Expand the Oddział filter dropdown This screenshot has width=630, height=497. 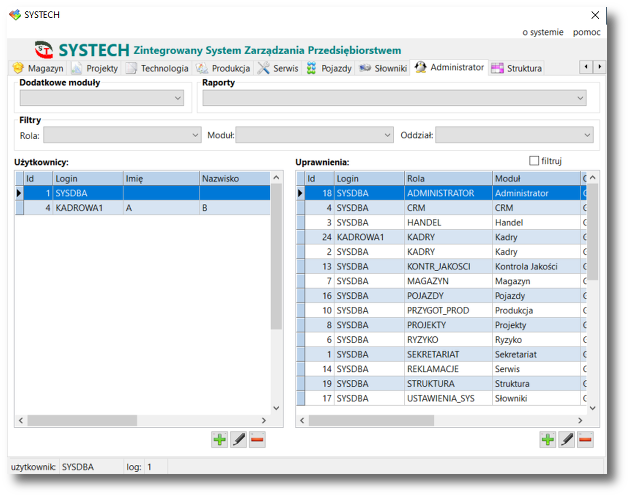[514, 135]
